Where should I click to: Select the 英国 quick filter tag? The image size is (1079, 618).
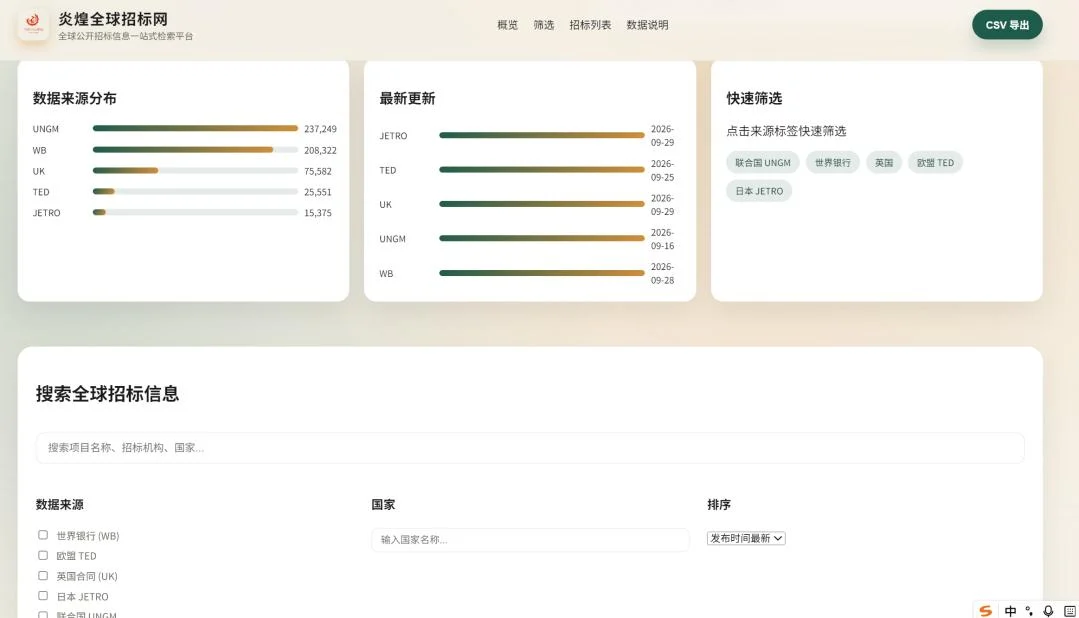click(884, 162)
